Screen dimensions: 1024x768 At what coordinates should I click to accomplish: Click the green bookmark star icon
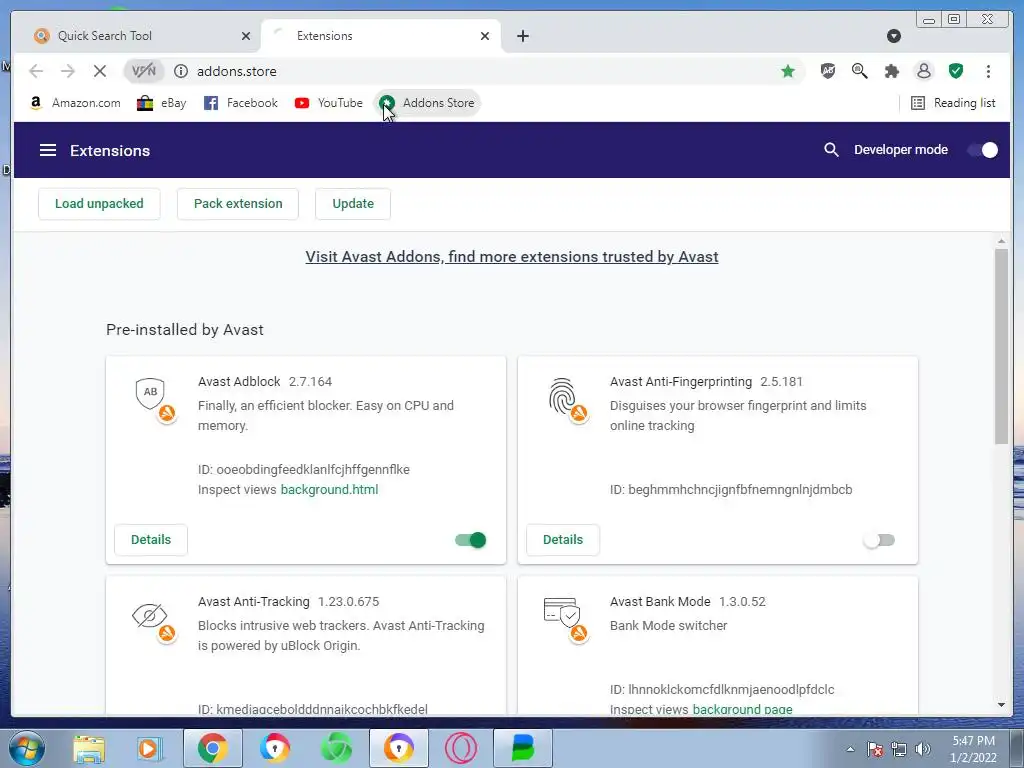click(x=788, y=71)
